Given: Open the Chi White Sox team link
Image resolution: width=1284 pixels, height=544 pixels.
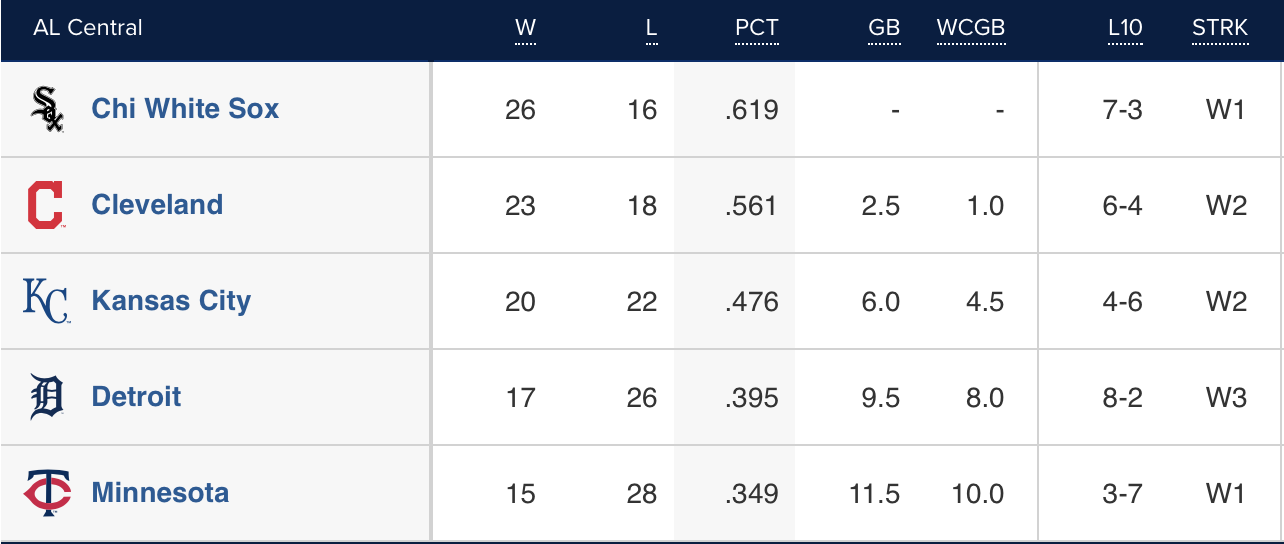Looking at the screenshot, I should (x=185, y=109).
